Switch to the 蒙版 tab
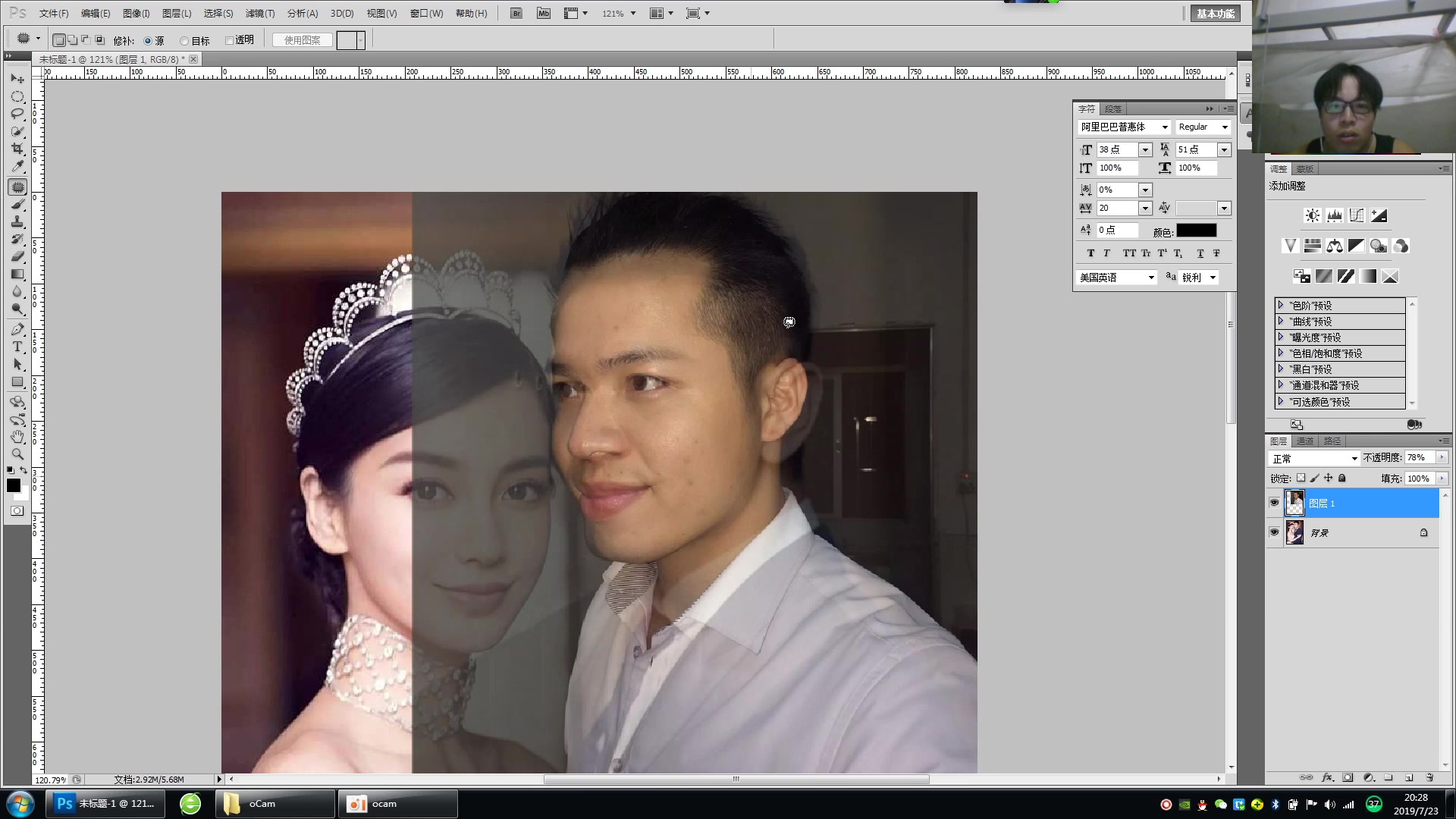The width and height of the screenshot is (1456, 819). click(x=1304, y=169)
